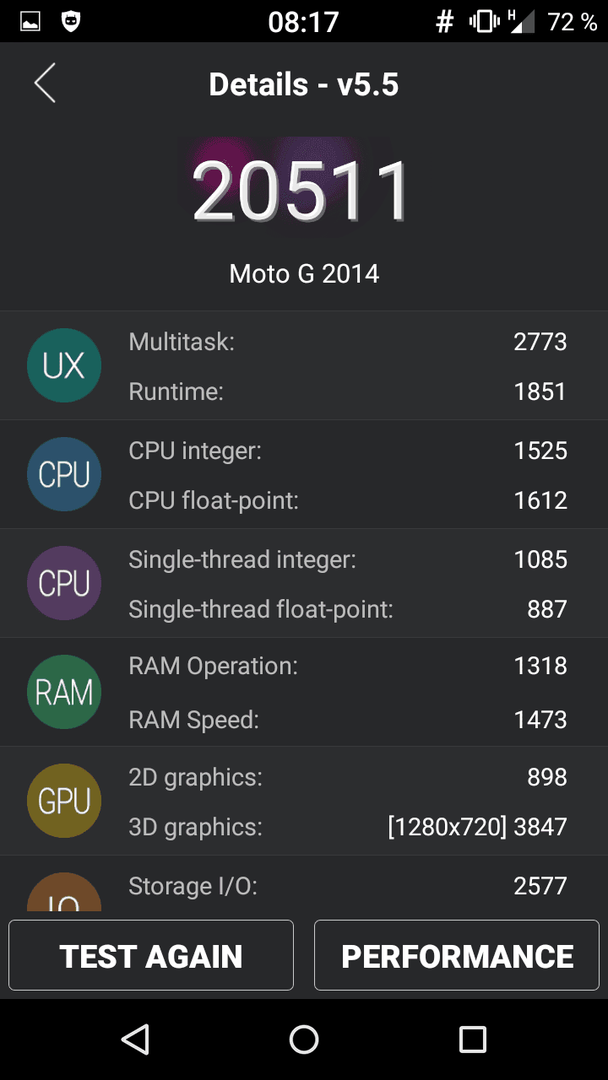The image size is (608, 1080).
Task: Tap the back arrow in the header
Action: [45, 83]
